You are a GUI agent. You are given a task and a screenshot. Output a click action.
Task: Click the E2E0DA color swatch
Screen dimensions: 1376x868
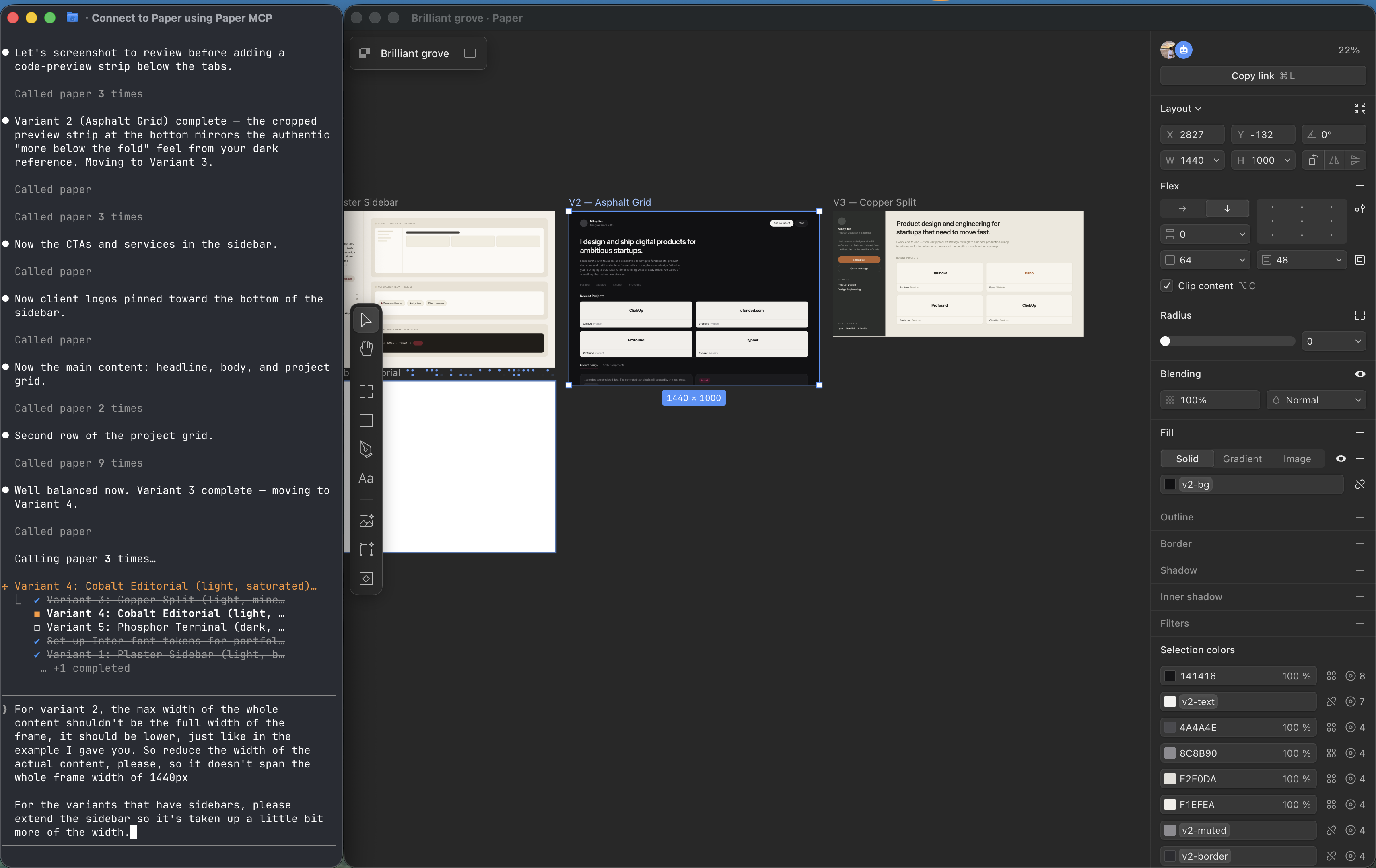(1170, 779)
